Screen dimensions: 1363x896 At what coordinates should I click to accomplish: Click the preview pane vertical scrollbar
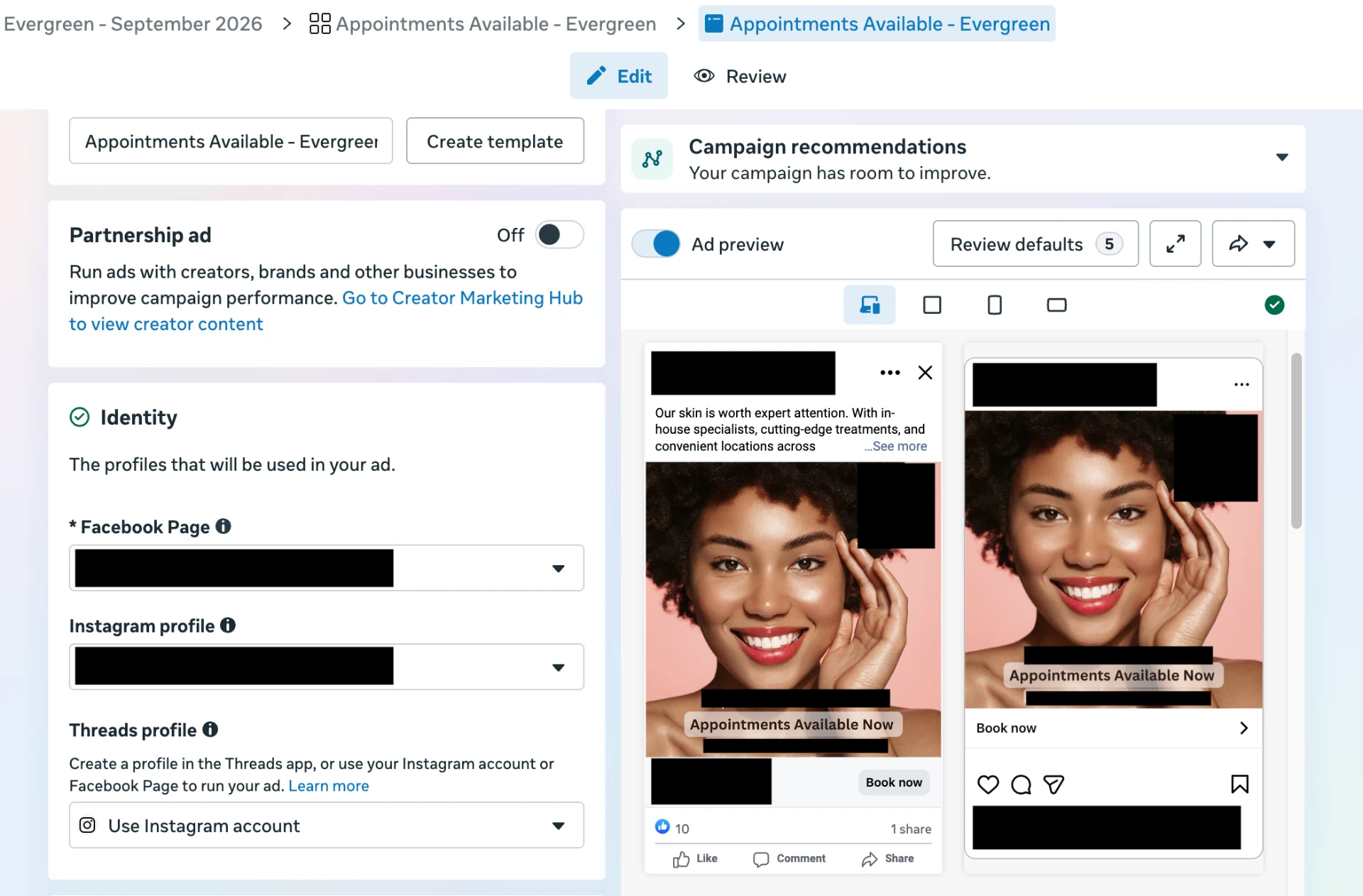(x=1296, y=440)
